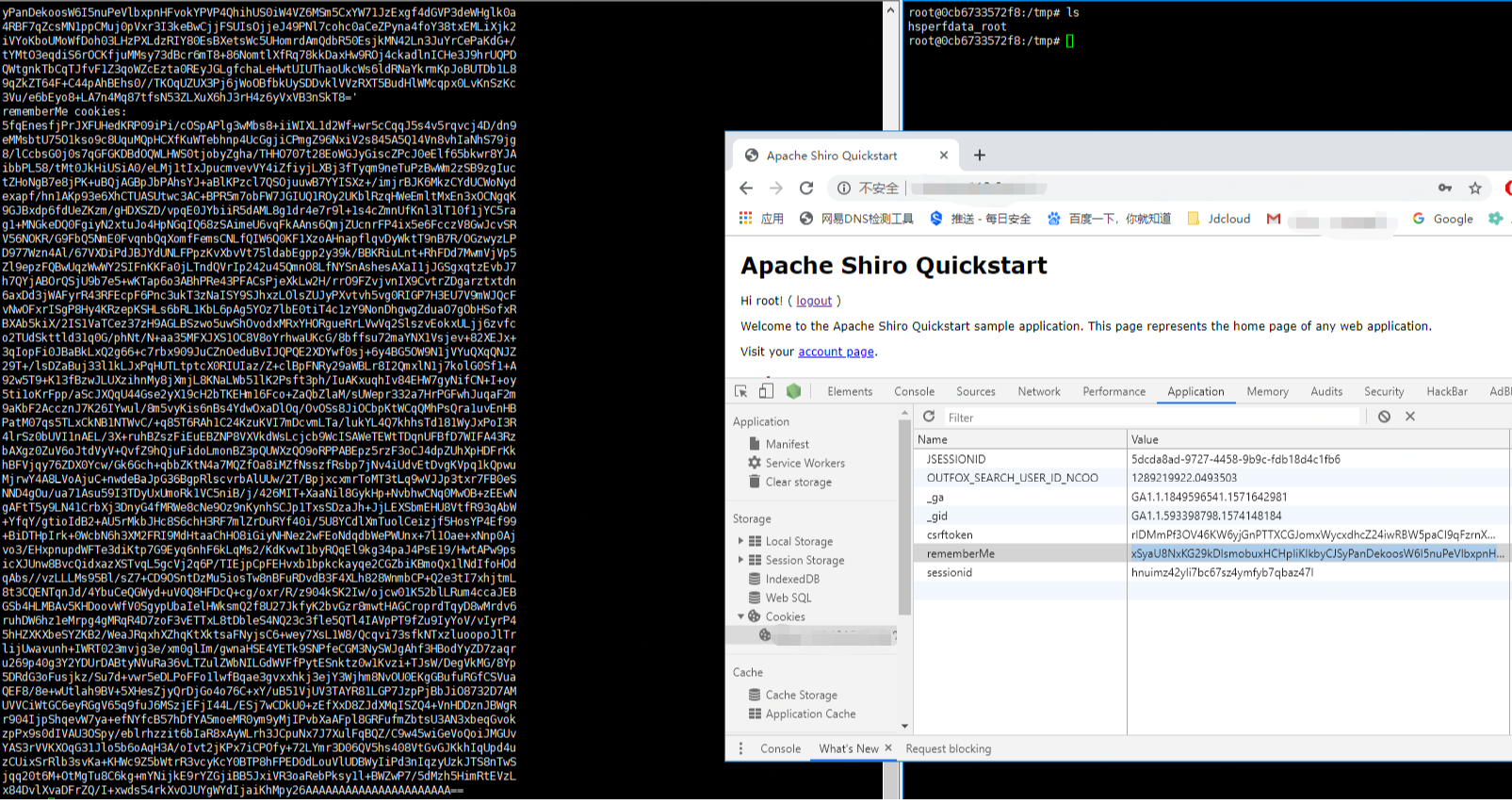This screenshot has width=1512, height=804.
Task: Sort cookies by Value column
Action: [x=1319, y=439]
